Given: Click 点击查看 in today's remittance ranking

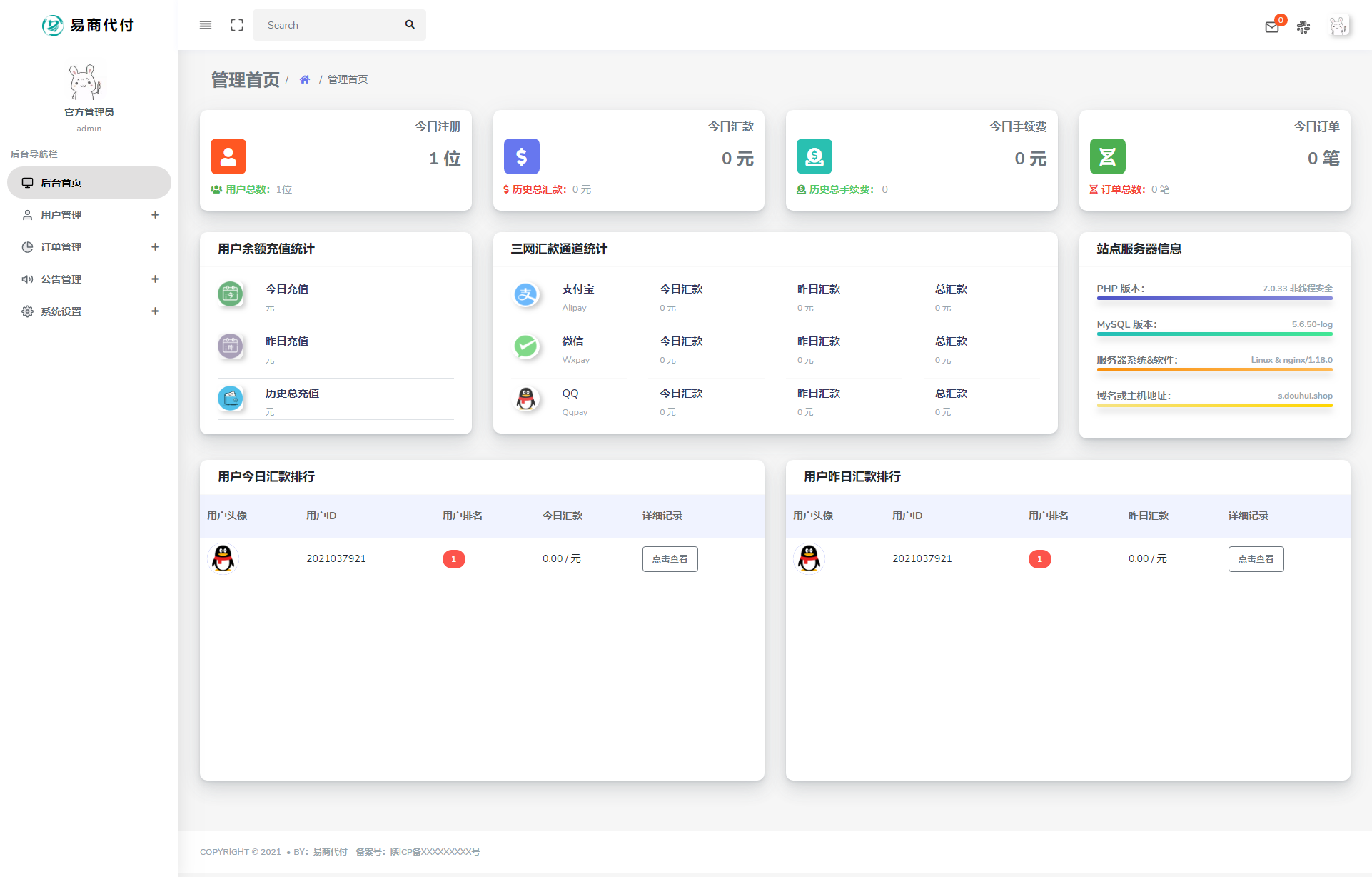Looking at the screenshot, I should pyautogui.click(x=670, y=559).
